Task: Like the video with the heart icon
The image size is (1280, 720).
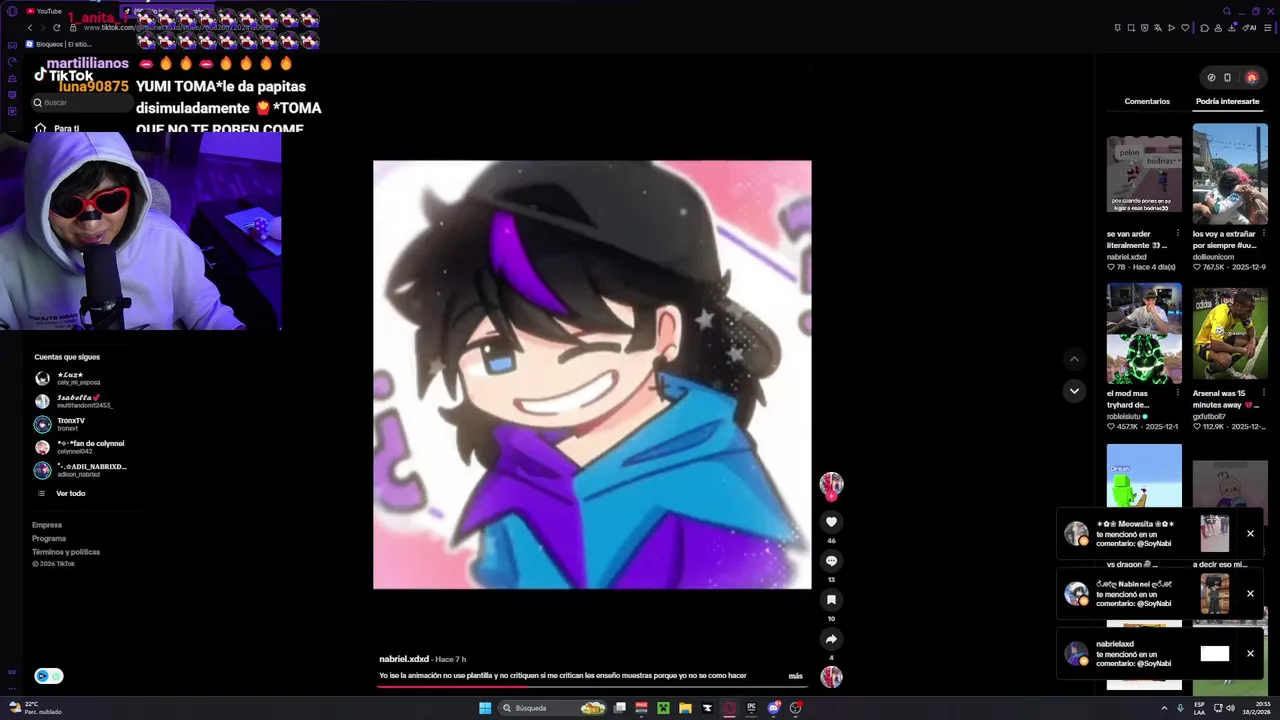Action: (x=831, y=522)
